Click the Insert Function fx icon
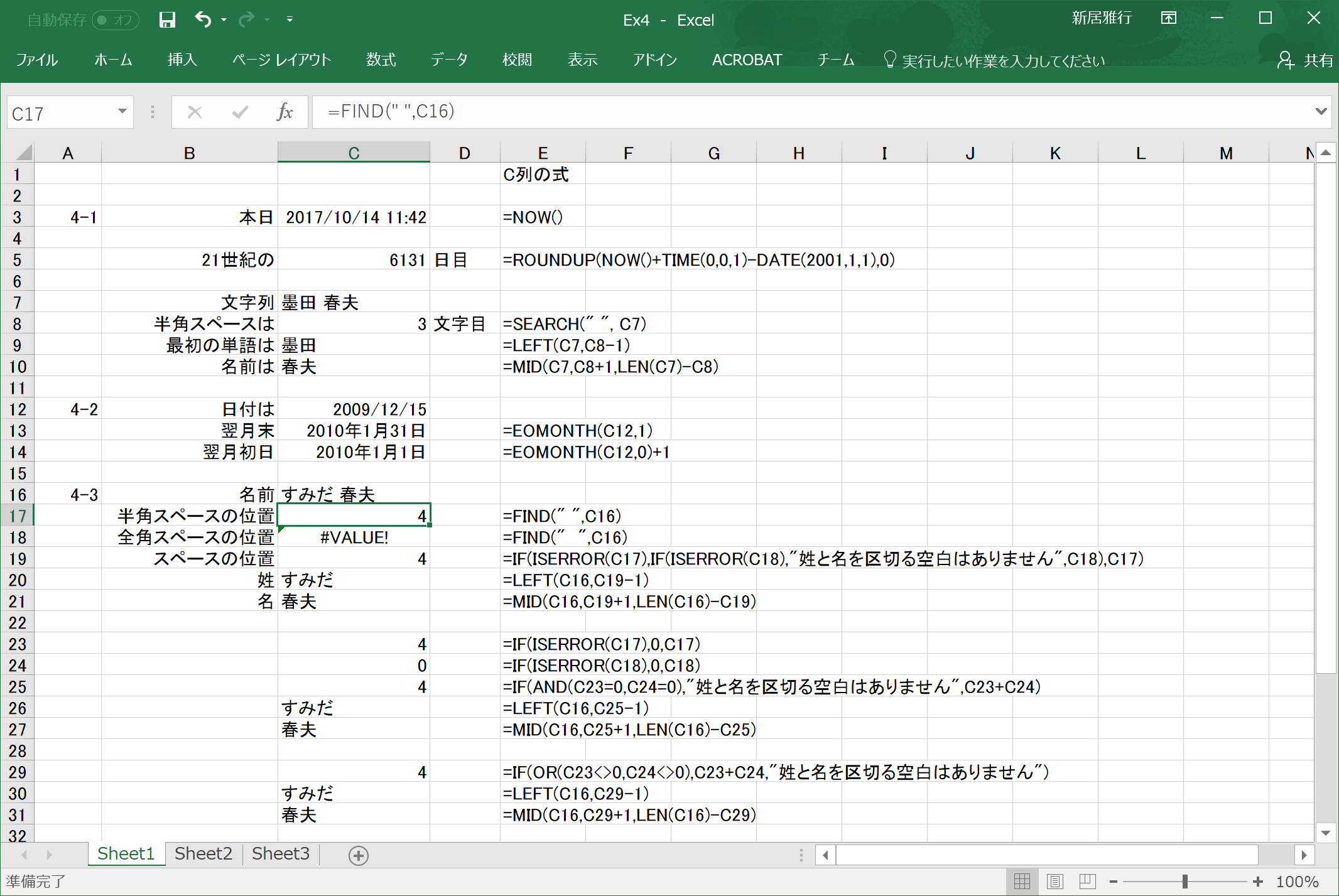This screenshot has height=896, width=1339. 285,112
